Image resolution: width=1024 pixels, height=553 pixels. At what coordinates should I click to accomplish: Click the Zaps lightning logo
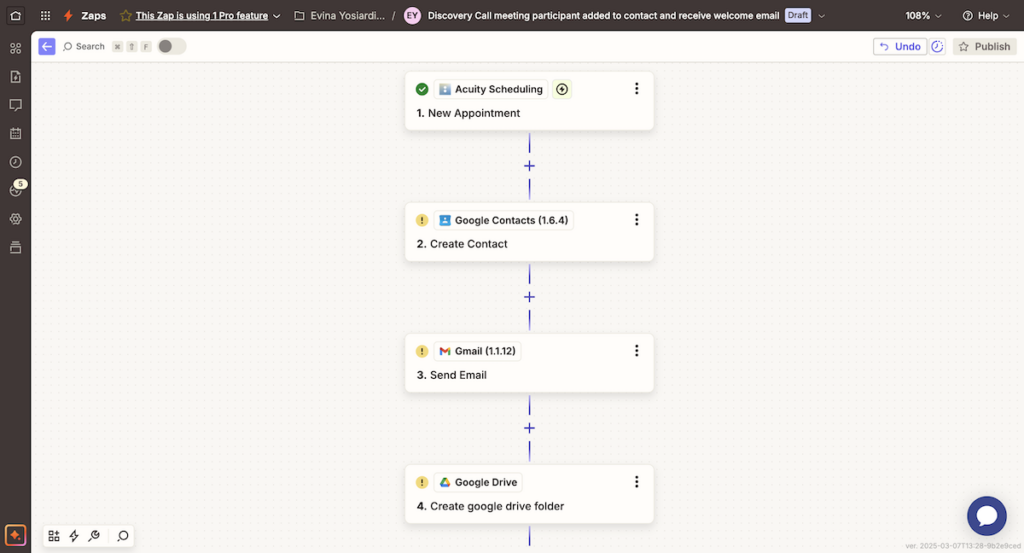(x=68, y=16)
